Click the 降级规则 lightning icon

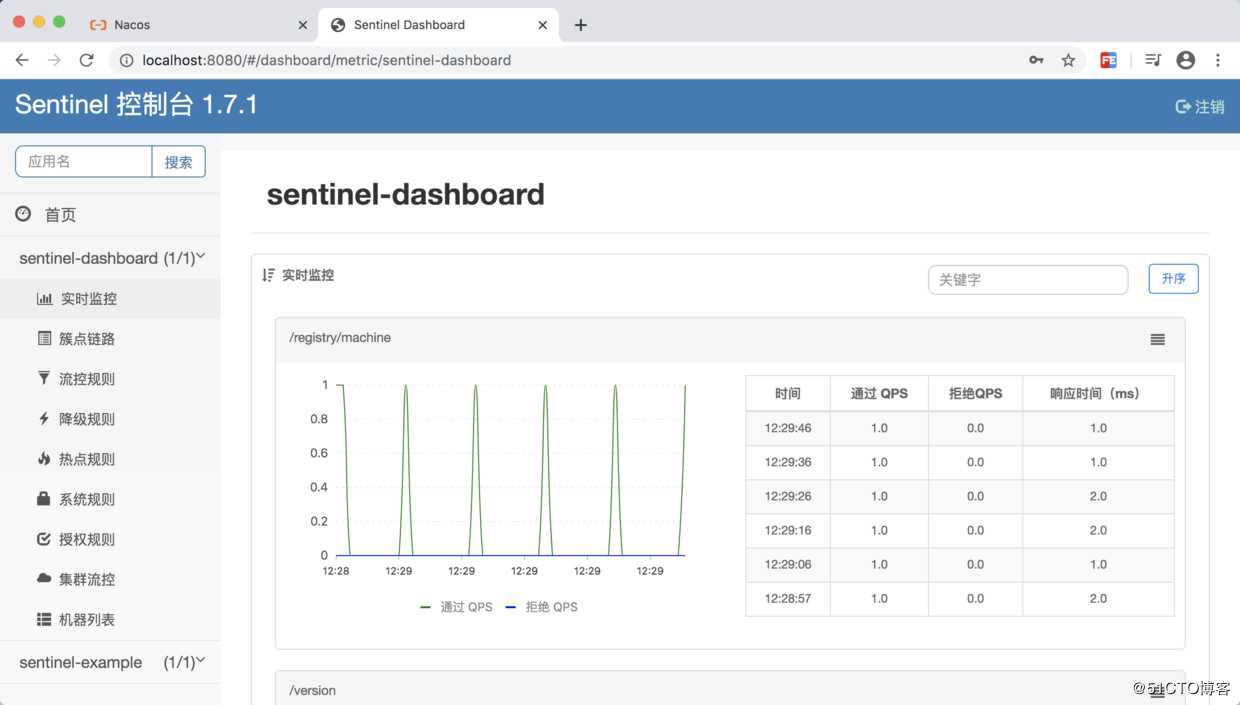pos(44,418)
